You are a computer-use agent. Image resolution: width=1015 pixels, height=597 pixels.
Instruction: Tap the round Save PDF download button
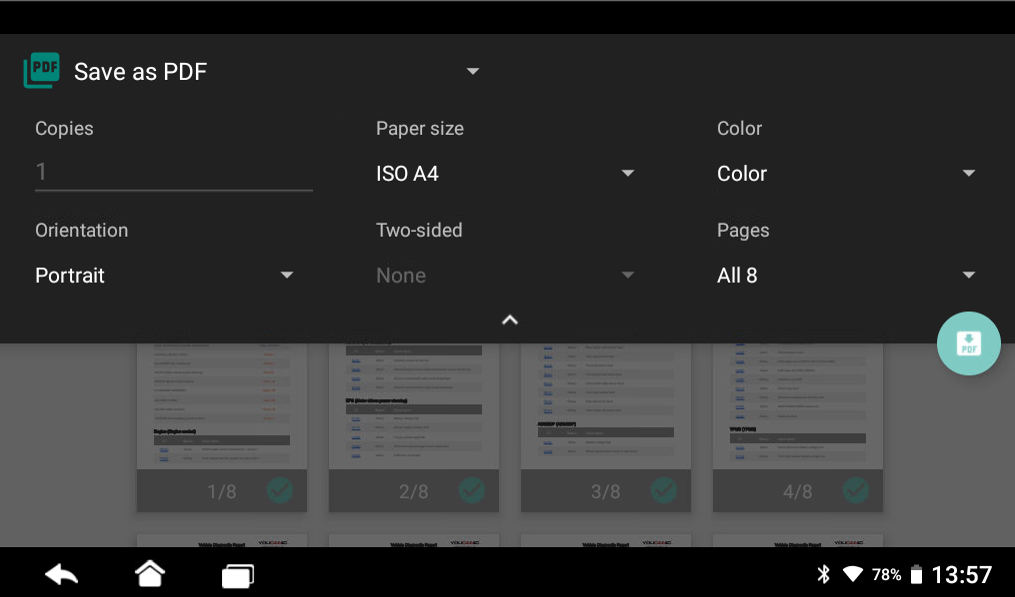coord(968,343)
